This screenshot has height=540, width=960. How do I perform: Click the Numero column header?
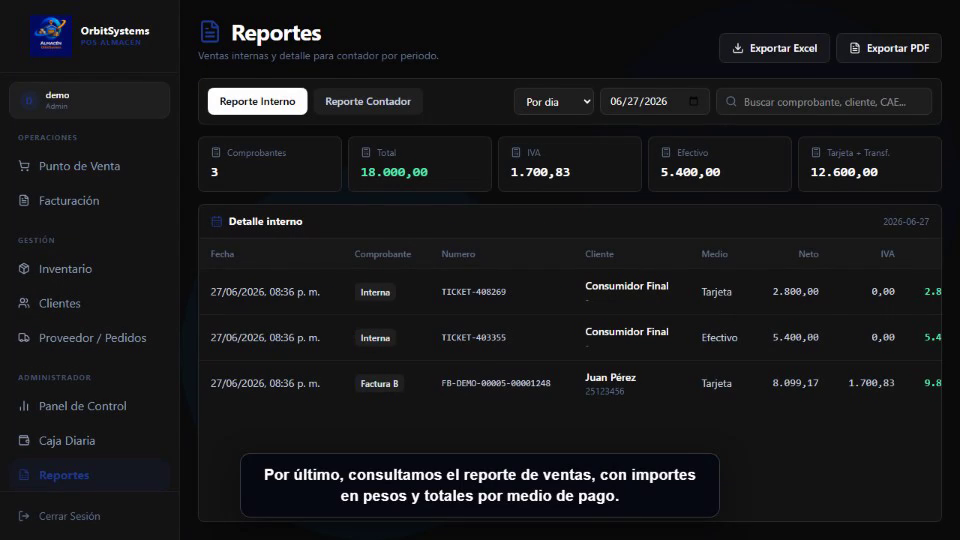(458, 253)
